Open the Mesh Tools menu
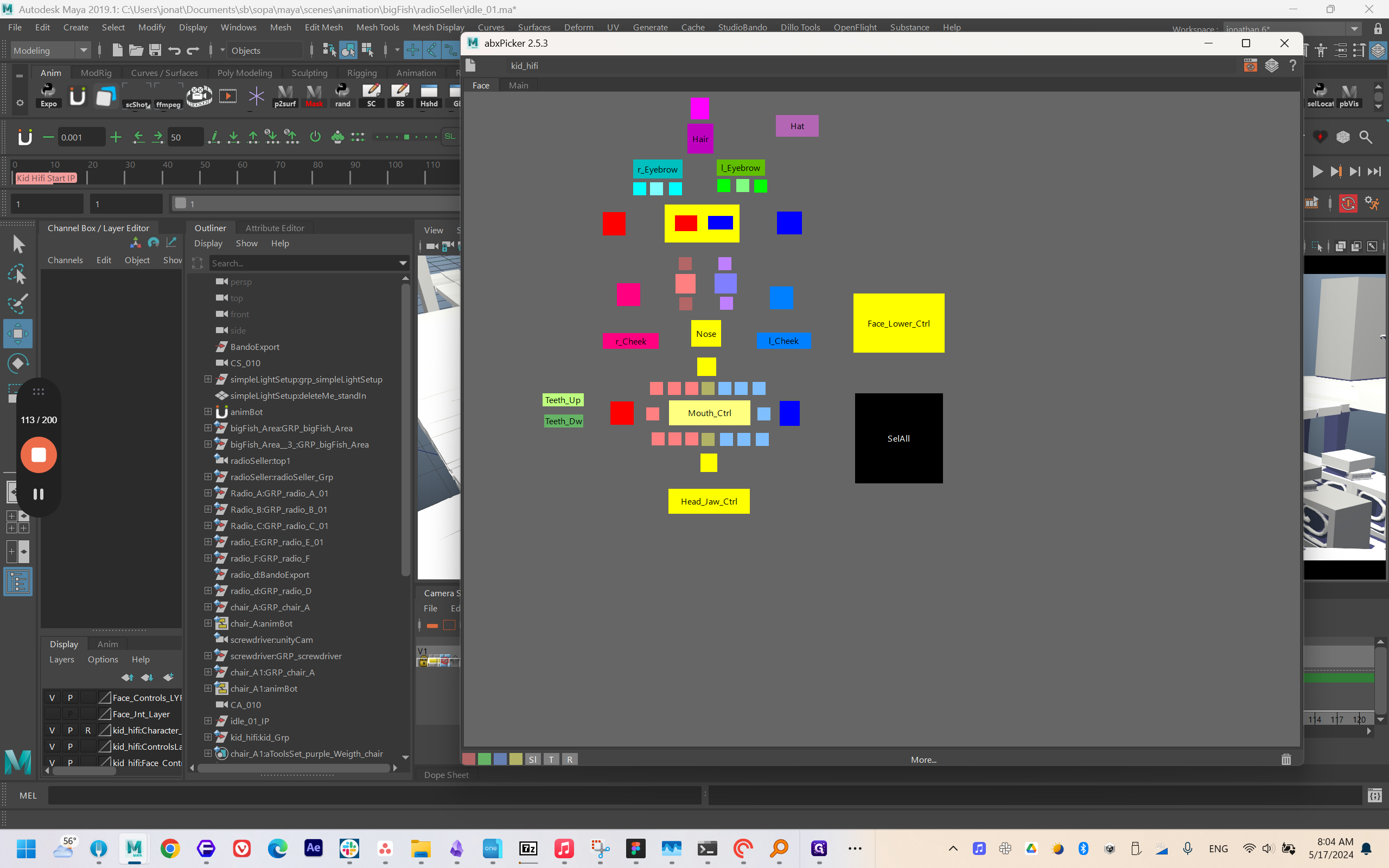The image size is (1389, 868). coord(378,27)
